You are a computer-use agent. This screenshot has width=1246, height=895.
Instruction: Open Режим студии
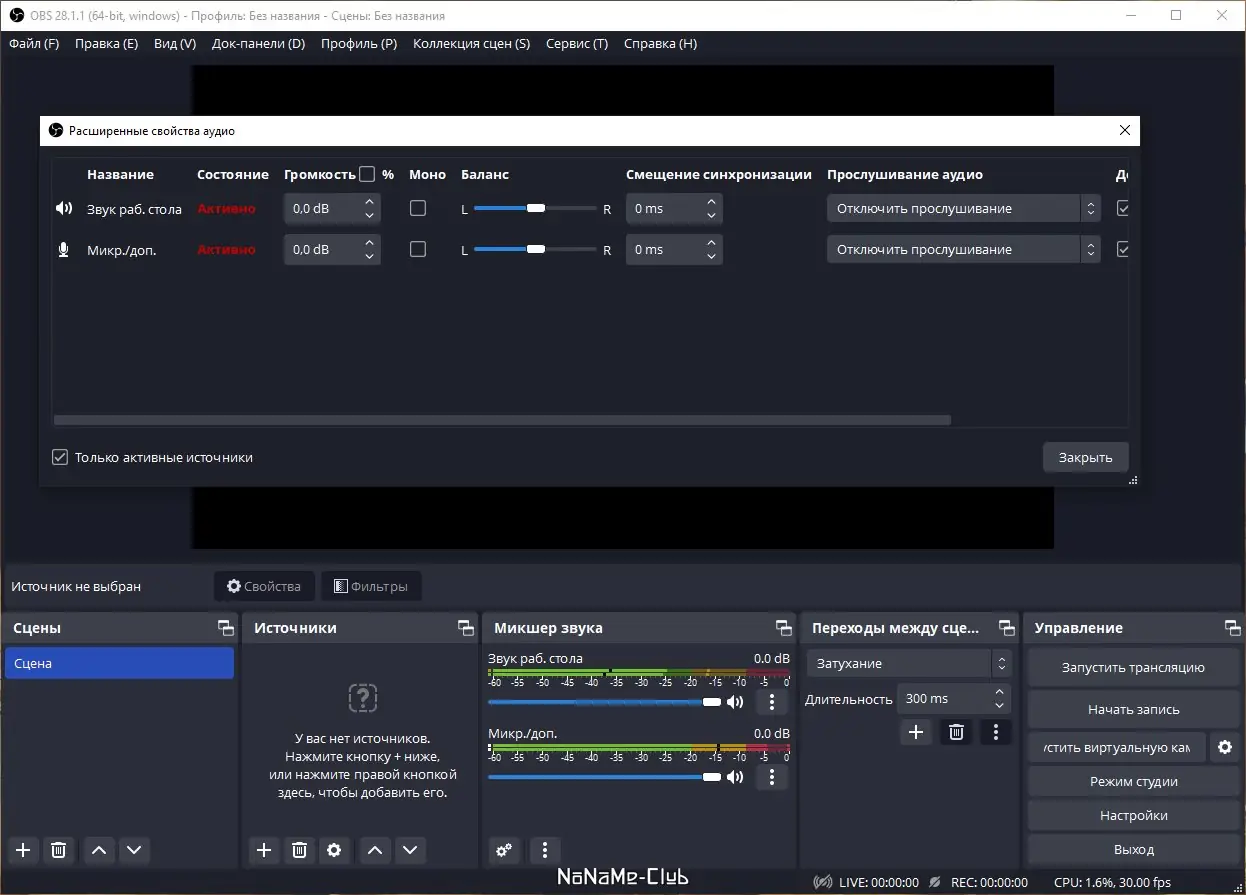click(x=1134, y=781)
